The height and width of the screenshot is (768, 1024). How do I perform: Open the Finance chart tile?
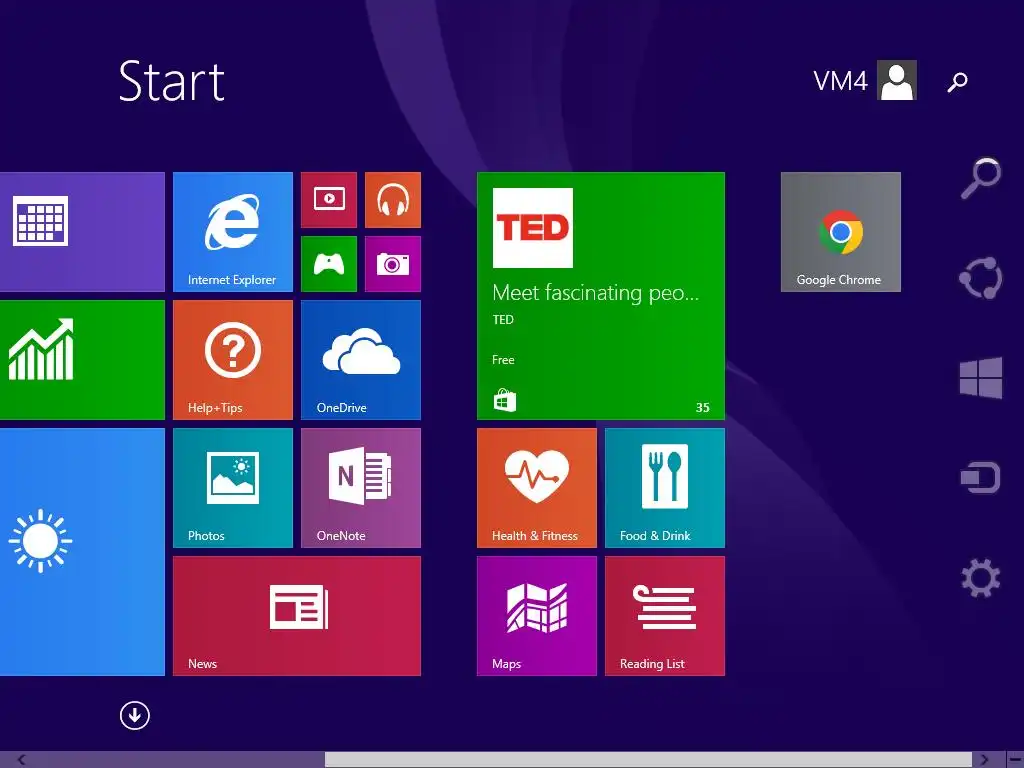tap(82, 360)
